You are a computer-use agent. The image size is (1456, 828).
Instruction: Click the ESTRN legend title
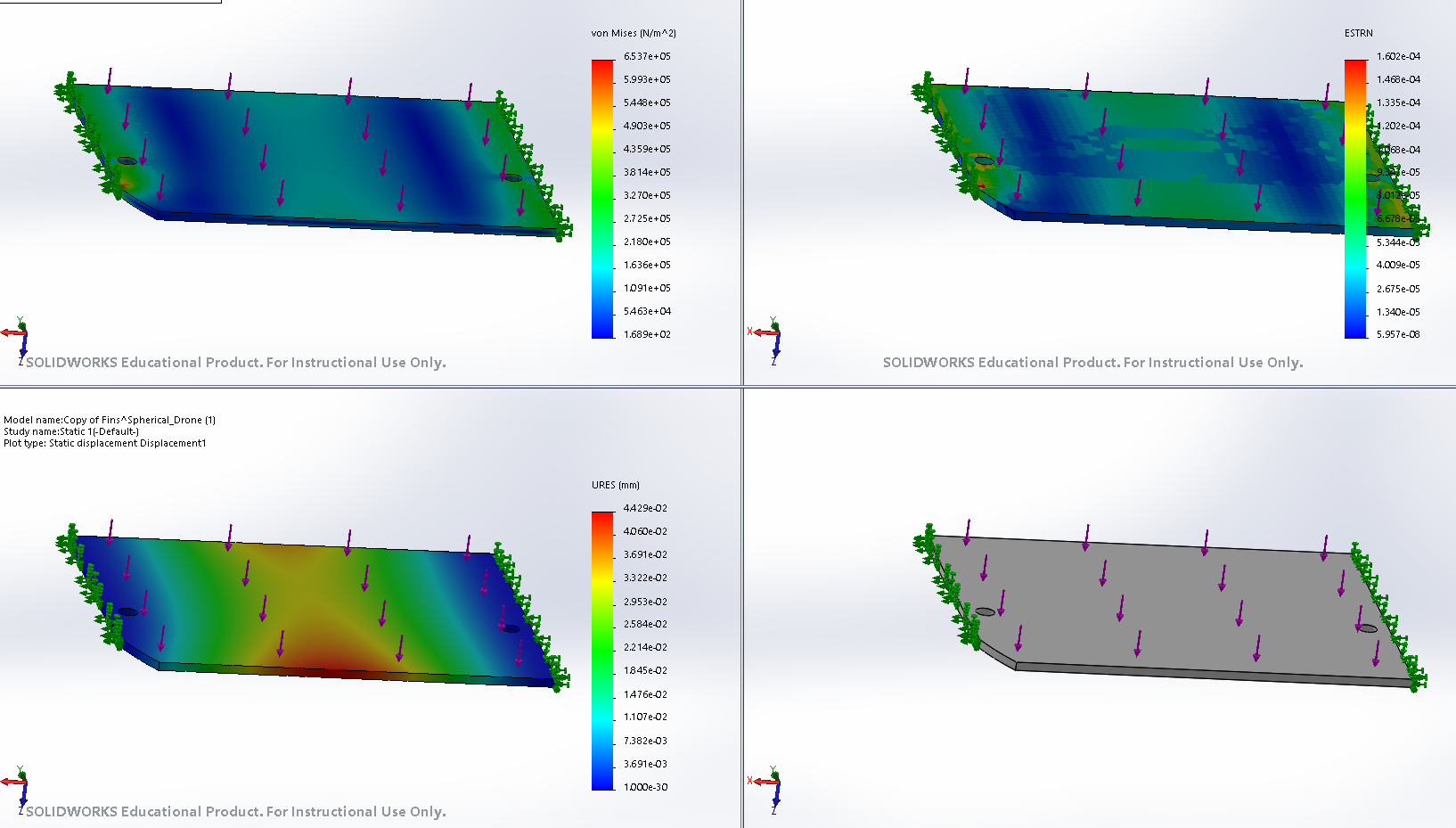tap(1358, 33)
